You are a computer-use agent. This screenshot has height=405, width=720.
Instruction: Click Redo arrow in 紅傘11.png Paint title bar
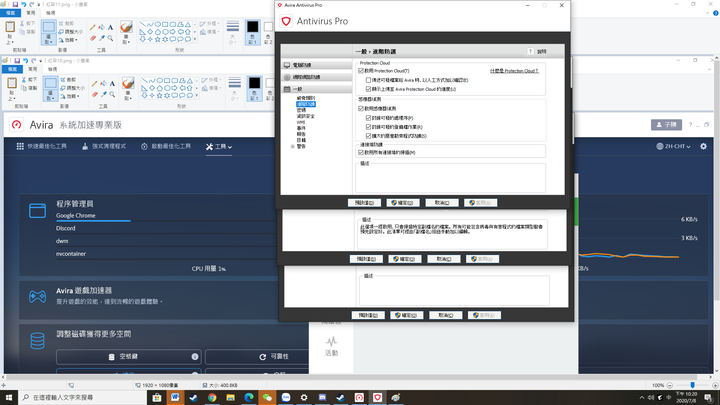(32, 5)
